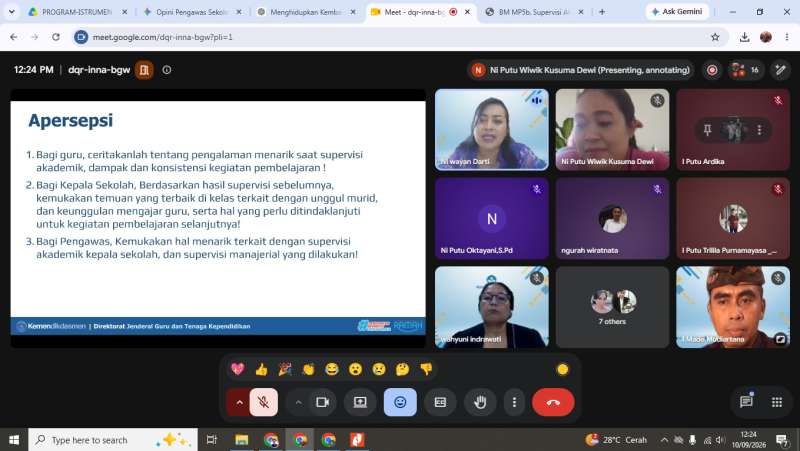Bookmark this page with star
The width and height of the screenshot is (800, 451).
[x=715, y=37]
